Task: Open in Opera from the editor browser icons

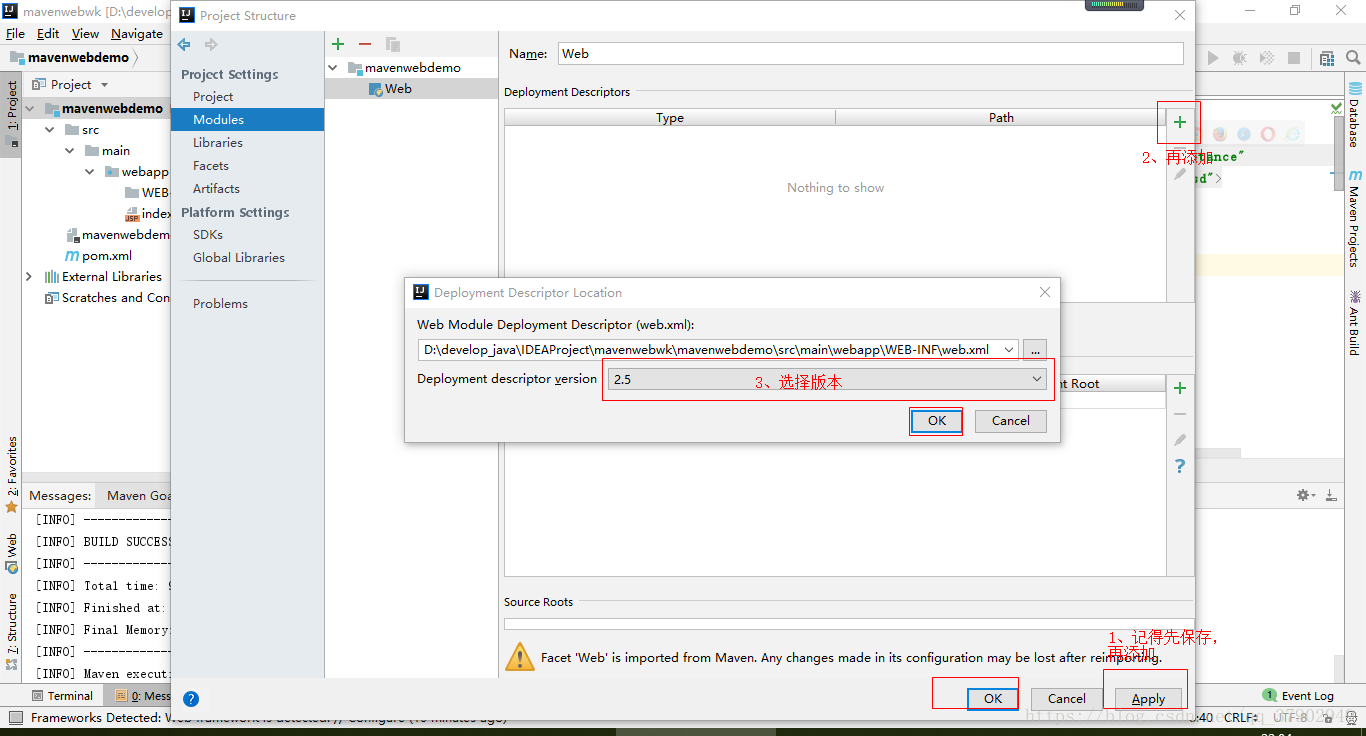Action: tap(1268, 134)
